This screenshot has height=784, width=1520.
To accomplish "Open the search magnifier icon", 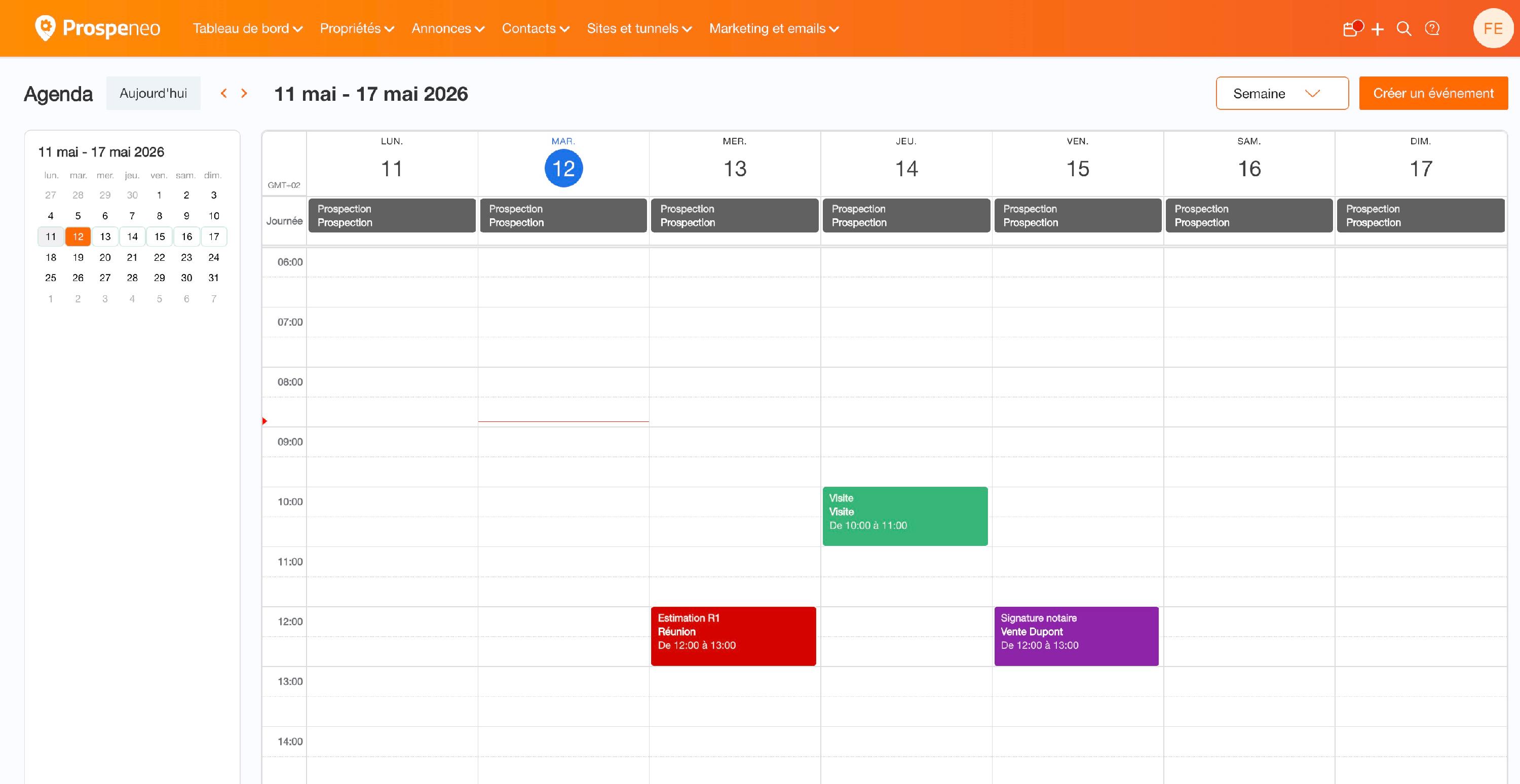I will [1404, 29].
